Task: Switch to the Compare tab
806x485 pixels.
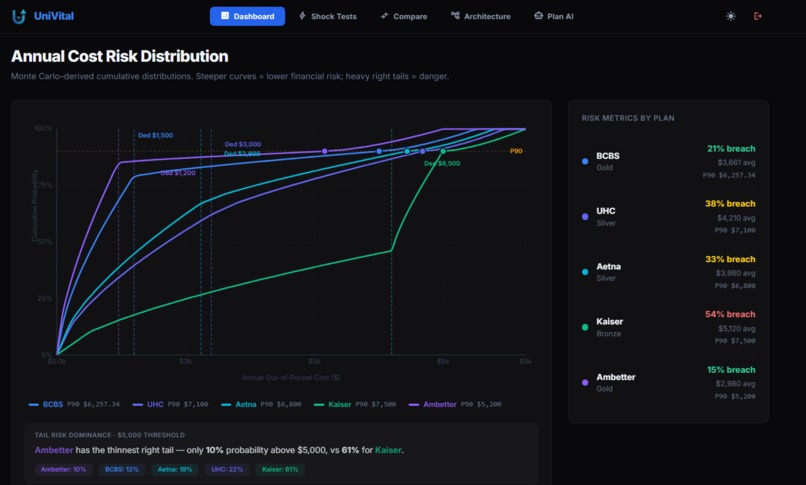Action: pos(404,16)
